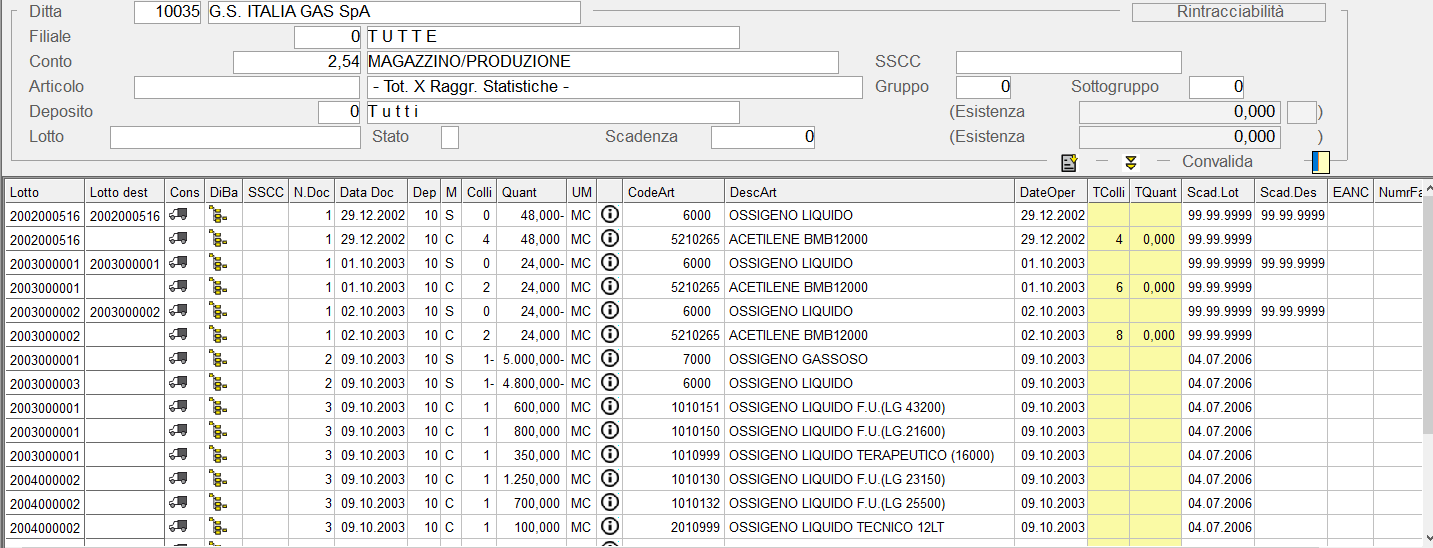Viewport: 1433px width, 548px height.
Task: Click info icon in LG 25500 row
Action: [x=609, y=503]
